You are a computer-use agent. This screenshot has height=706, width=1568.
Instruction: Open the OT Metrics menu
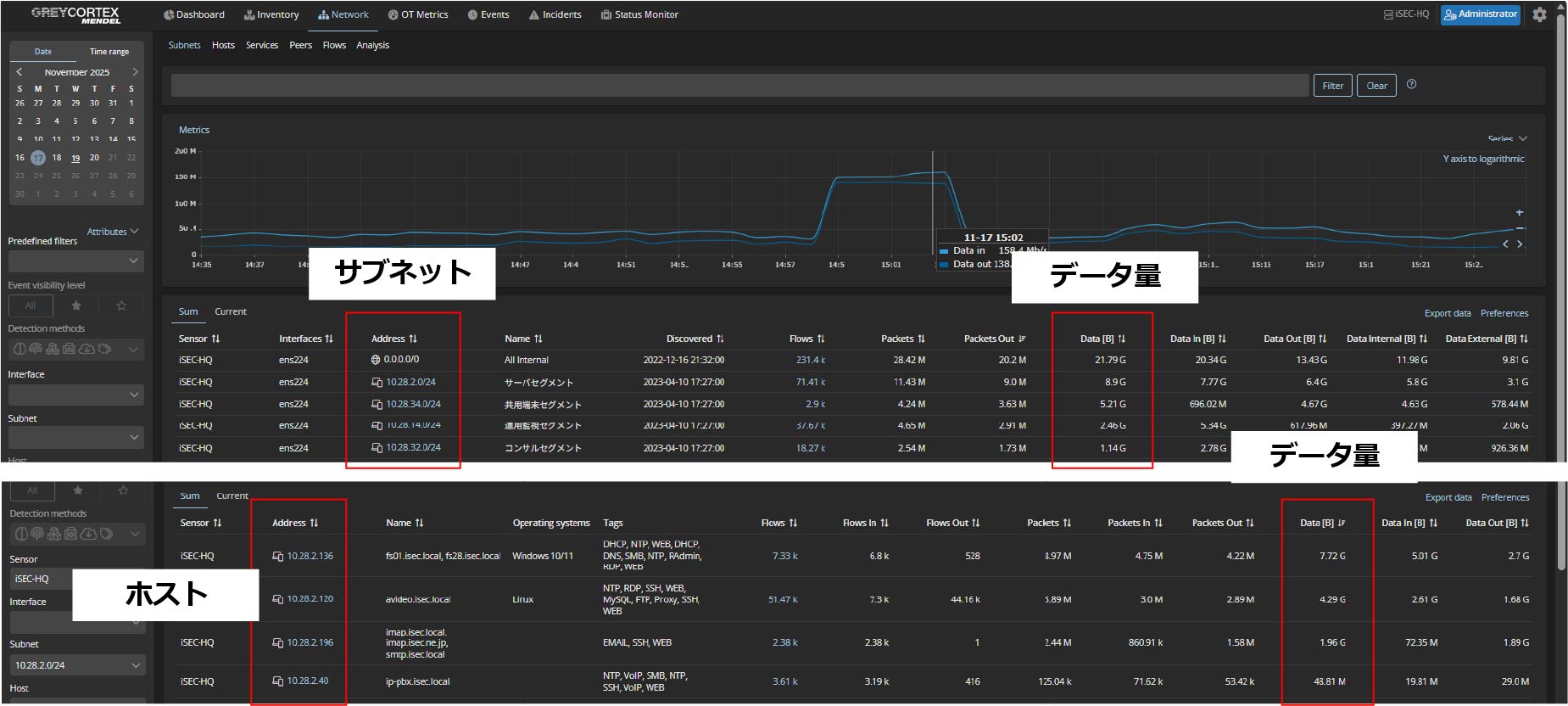pyautogui.click(x=418, y=14)
